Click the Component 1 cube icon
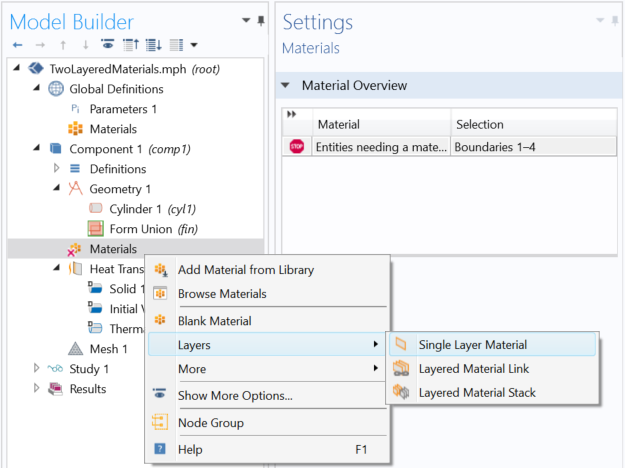Viewport: 625px width, 468px height. (x=56, y=149)
